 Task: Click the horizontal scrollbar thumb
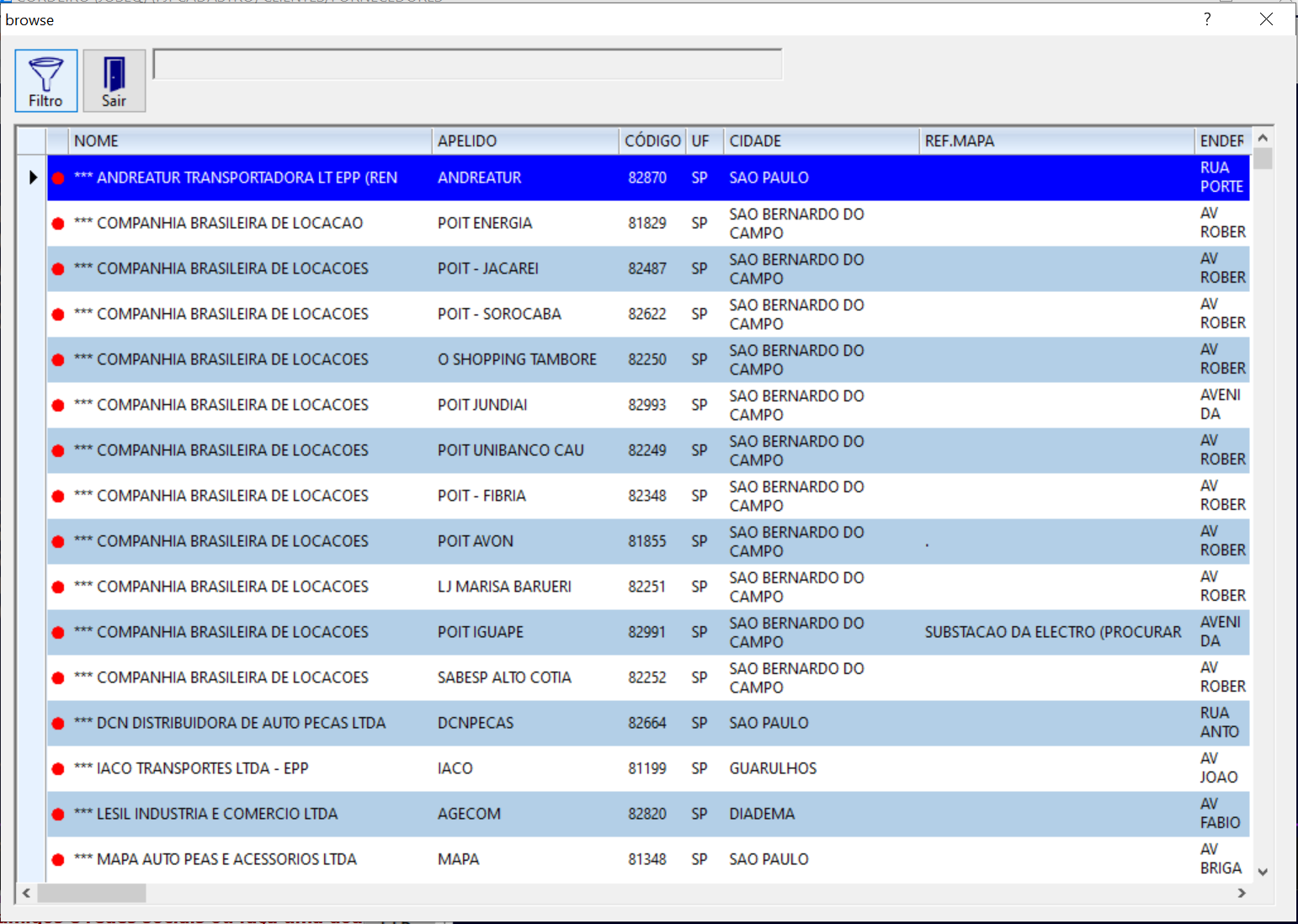point(92,893)
